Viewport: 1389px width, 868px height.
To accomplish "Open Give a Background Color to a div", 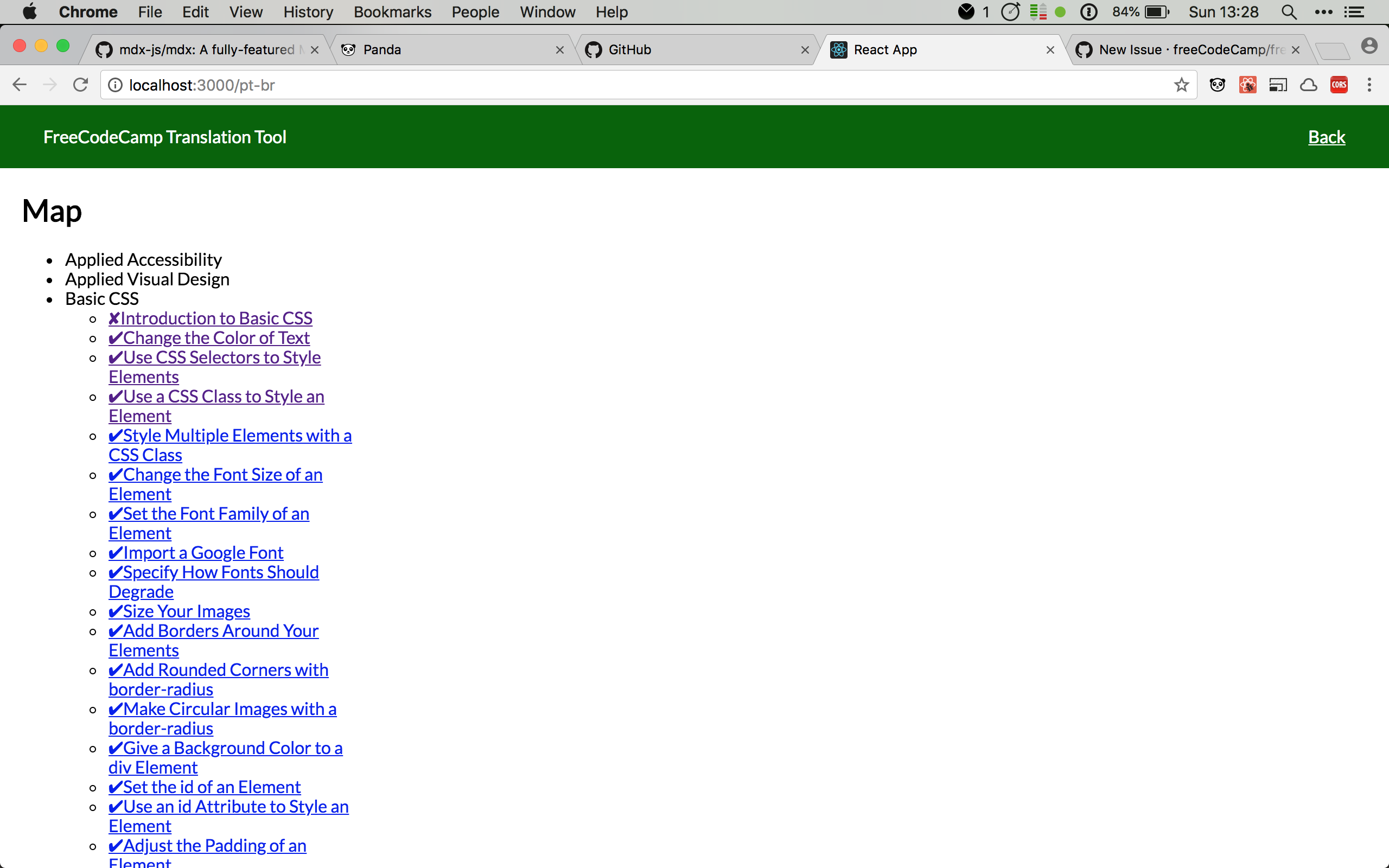I will pyautogui.click(x=226, y=757).
